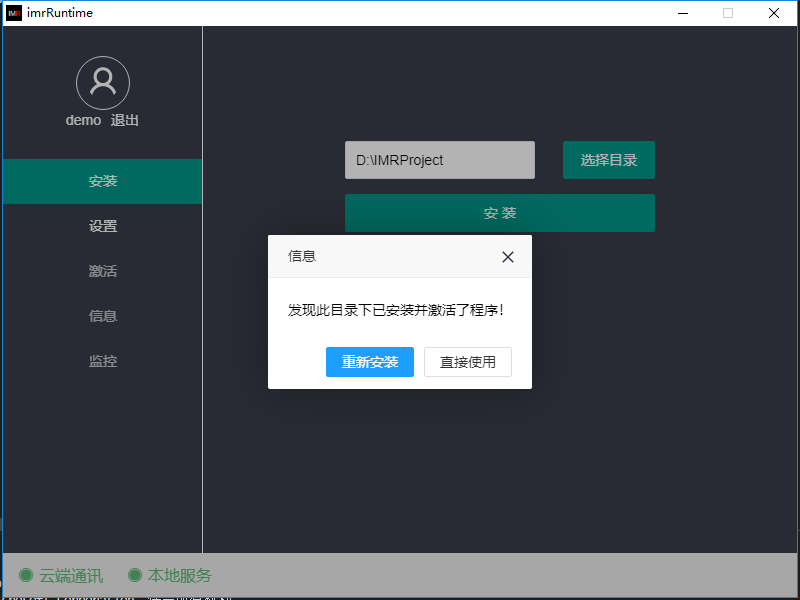
Task: Log out using the 退出 link
Action: (125, 120)
